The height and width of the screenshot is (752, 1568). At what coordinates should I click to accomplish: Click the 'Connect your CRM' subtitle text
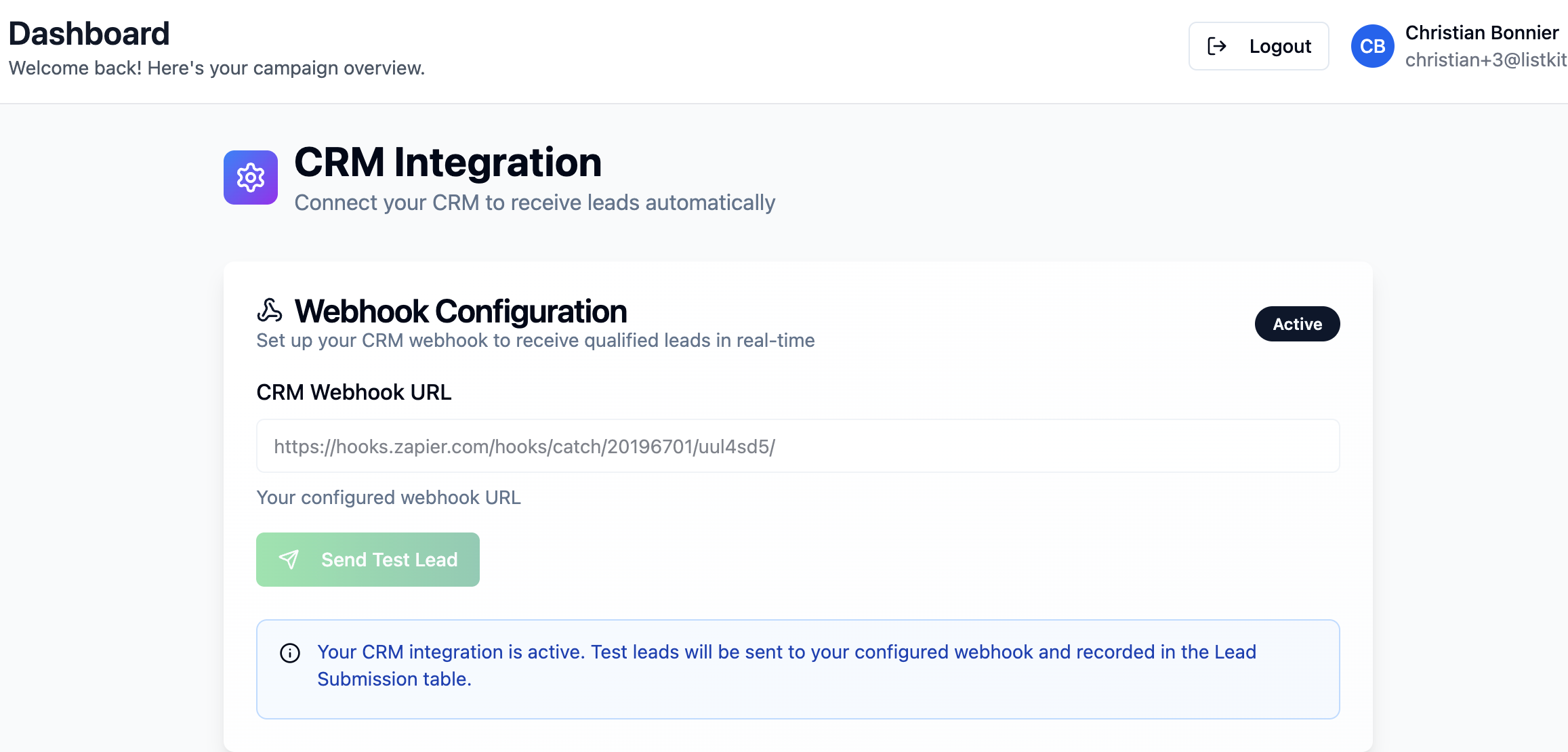(534, 203)
